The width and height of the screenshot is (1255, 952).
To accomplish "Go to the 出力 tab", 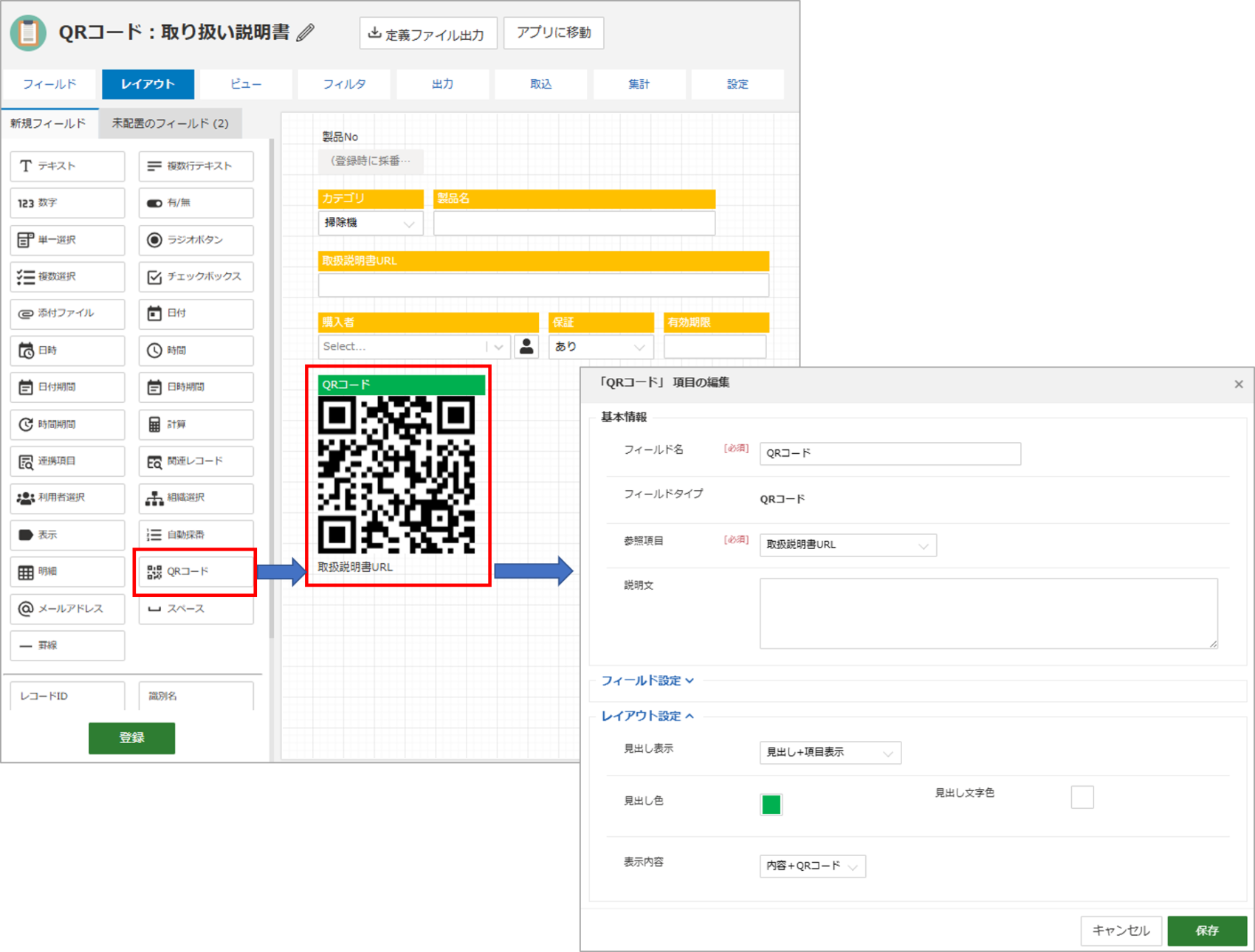I will coord(442,84).
